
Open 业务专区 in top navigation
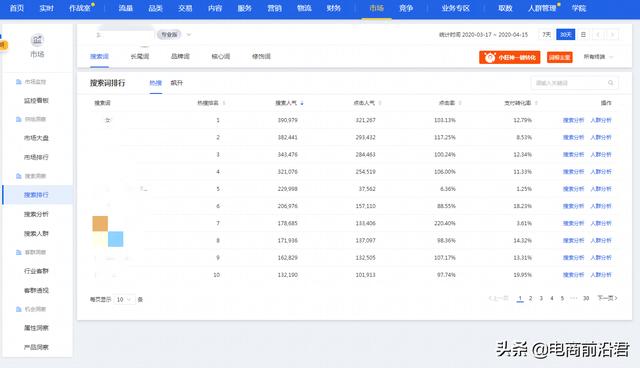(x=456, y=8)
